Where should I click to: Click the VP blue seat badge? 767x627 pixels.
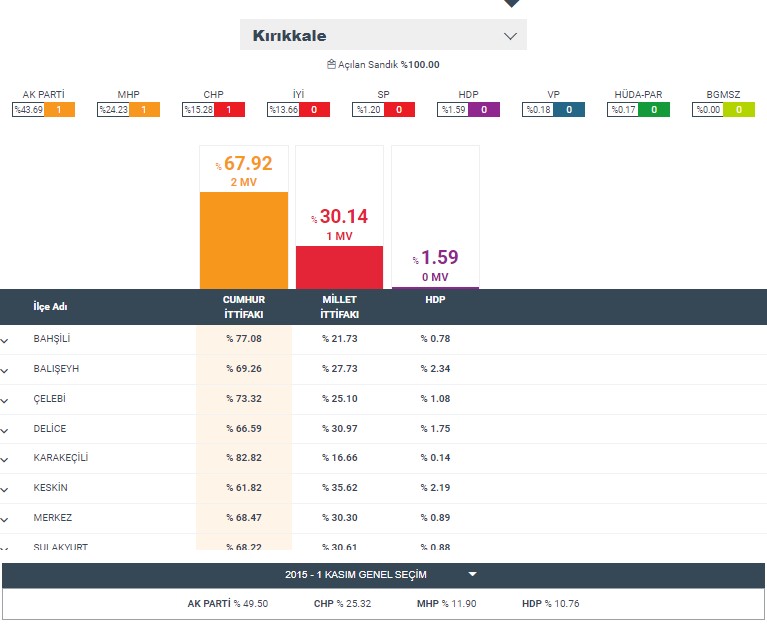click(569, 110)
